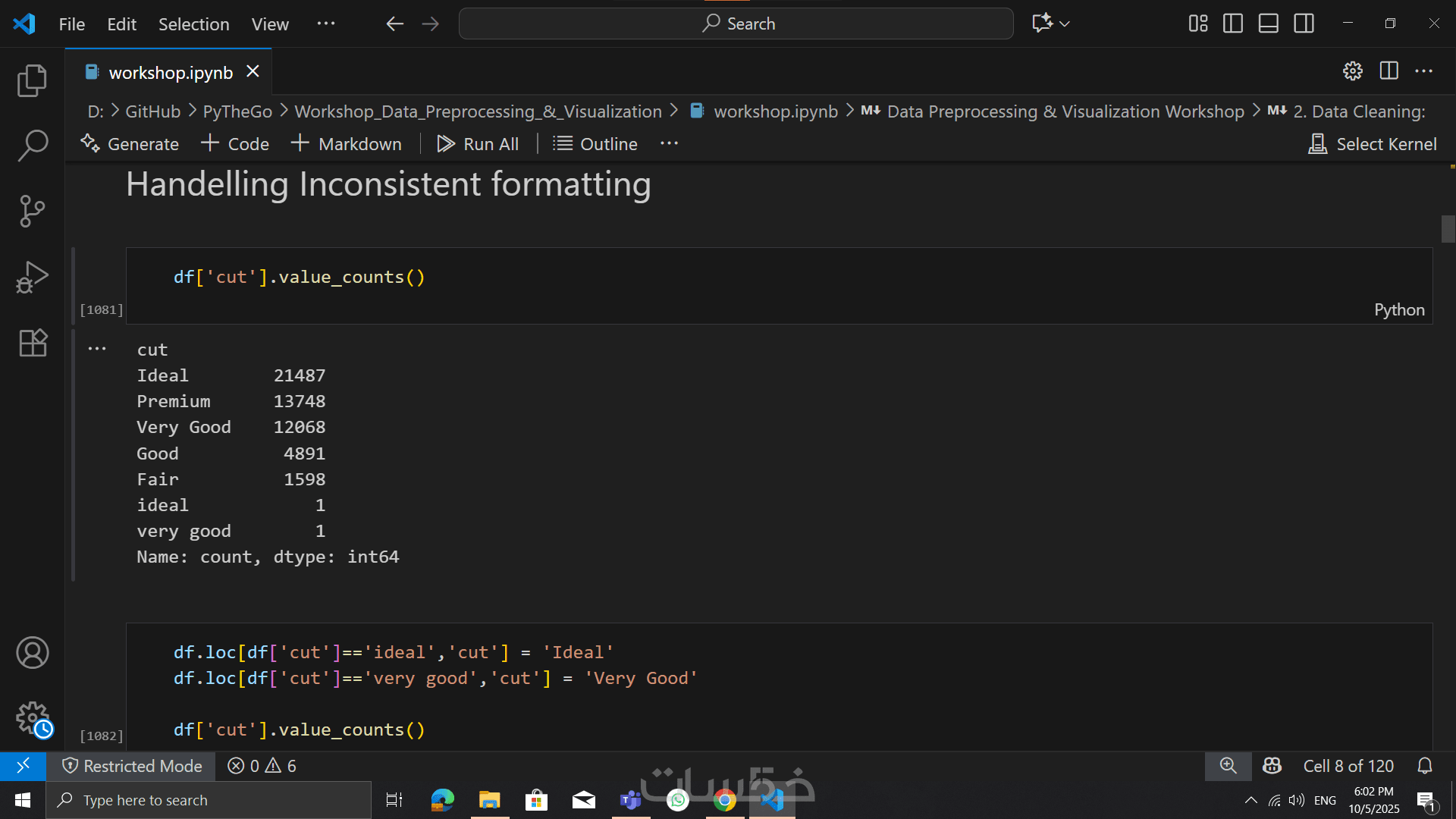
Task: Open the Accounts menu icon
Action: coord(32,653)
